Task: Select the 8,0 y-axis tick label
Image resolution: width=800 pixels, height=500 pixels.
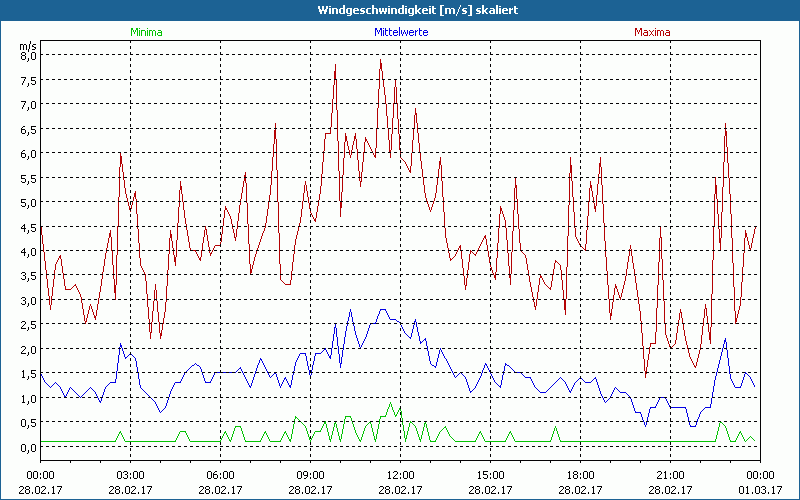Action: (x=27, y=56)
